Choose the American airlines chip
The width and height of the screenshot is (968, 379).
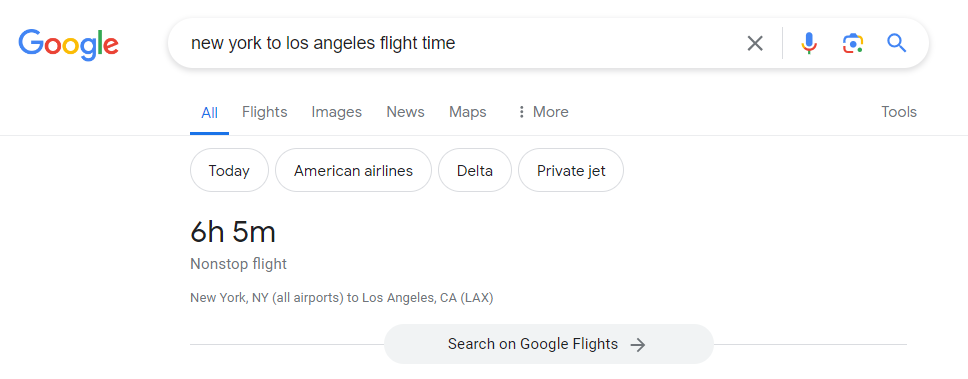[353, 170]
